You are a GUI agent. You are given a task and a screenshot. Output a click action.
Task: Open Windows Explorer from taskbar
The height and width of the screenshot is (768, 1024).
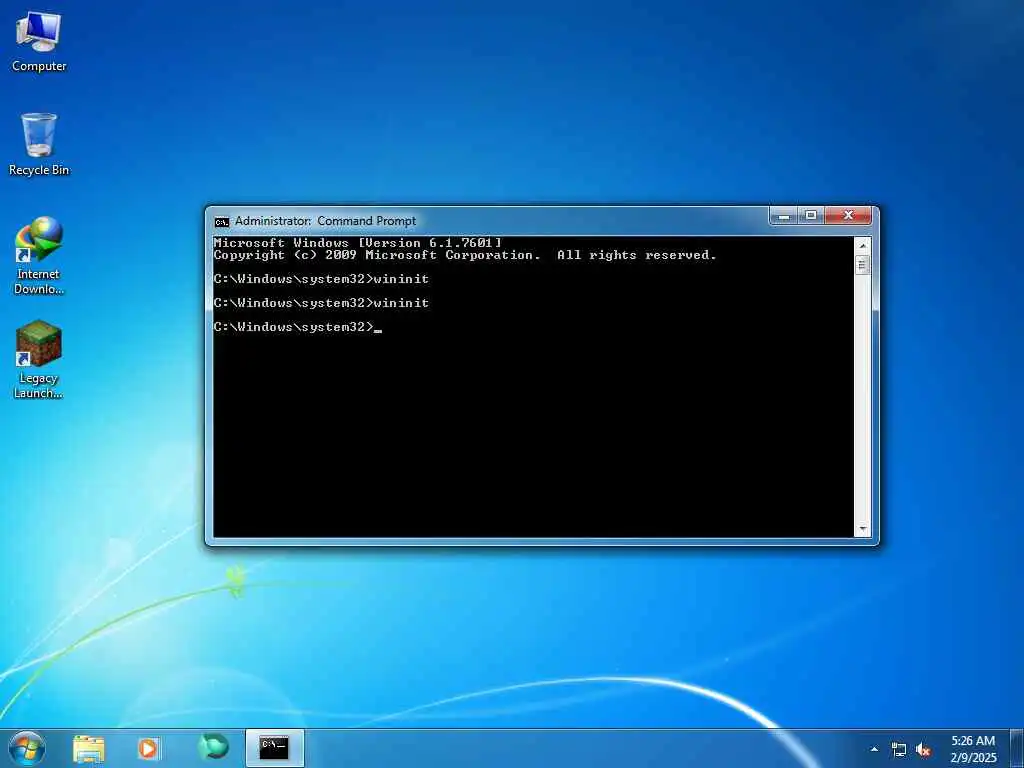tap(89, 748)
